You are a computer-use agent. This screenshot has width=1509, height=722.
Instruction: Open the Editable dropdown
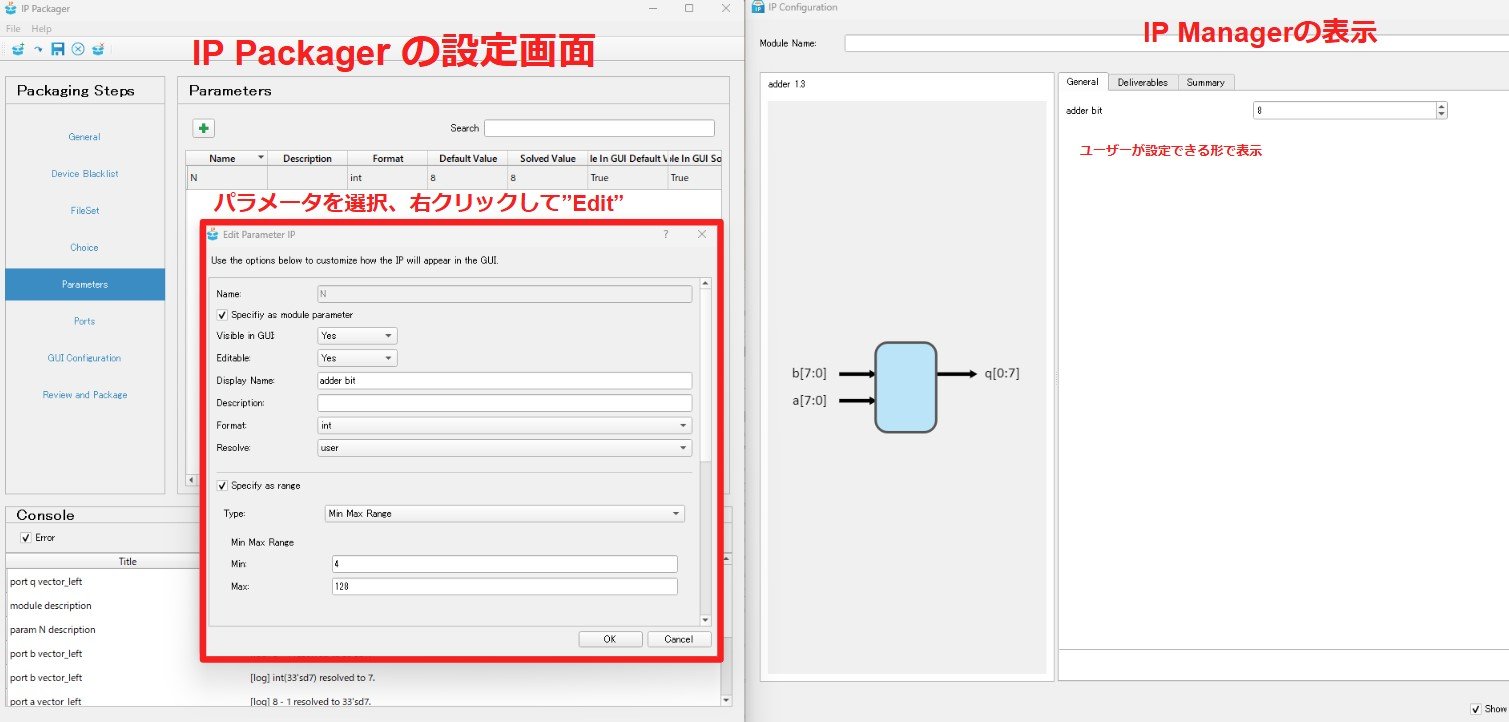coord(357,358)
